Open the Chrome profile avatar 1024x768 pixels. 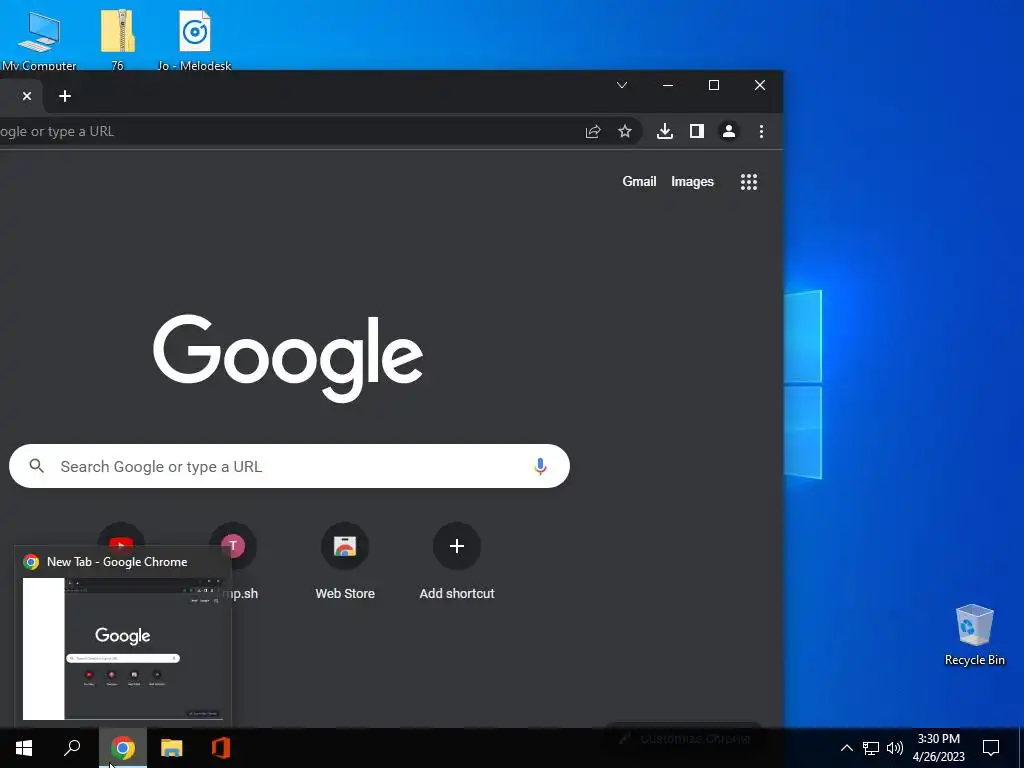click(x=729, y=131)
